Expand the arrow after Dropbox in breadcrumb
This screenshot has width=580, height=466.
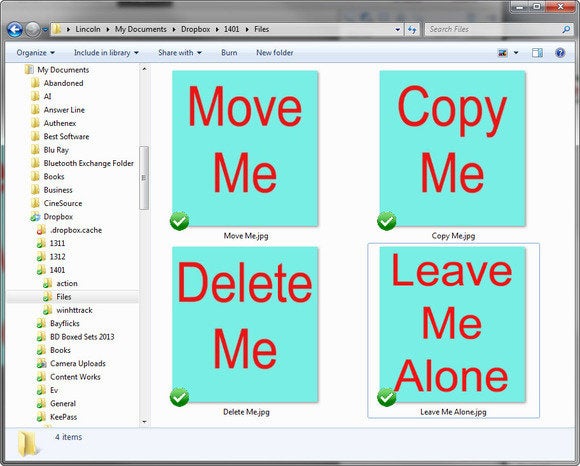(217, 29)
